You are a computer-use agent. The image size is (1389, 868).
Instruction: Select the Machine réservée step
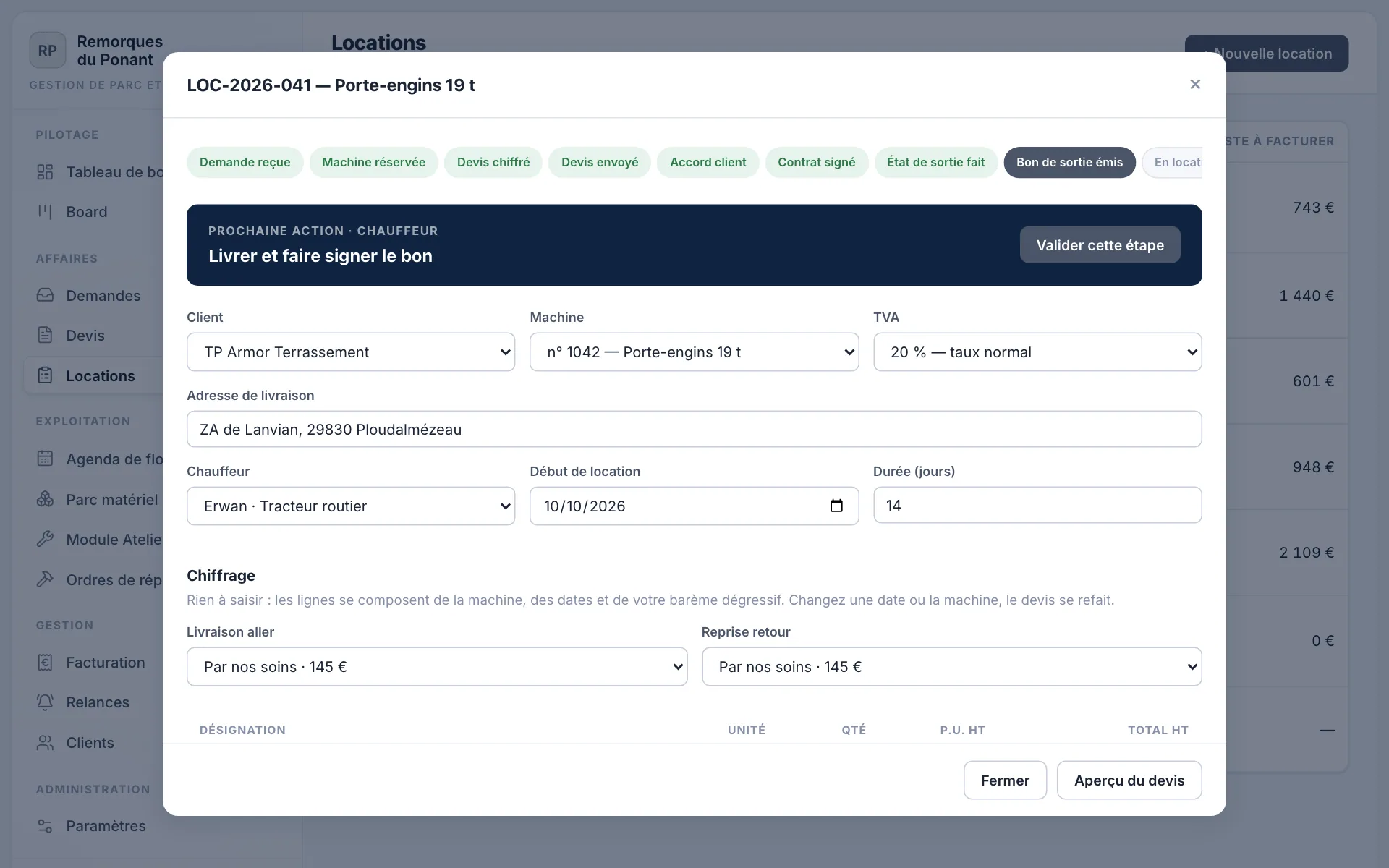[374, 162]
